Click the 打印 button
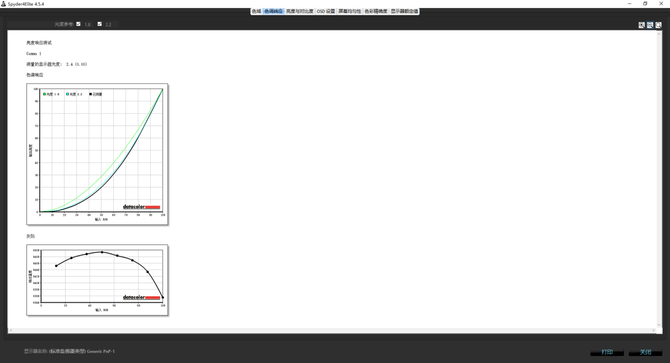 [x=607, y=352]
